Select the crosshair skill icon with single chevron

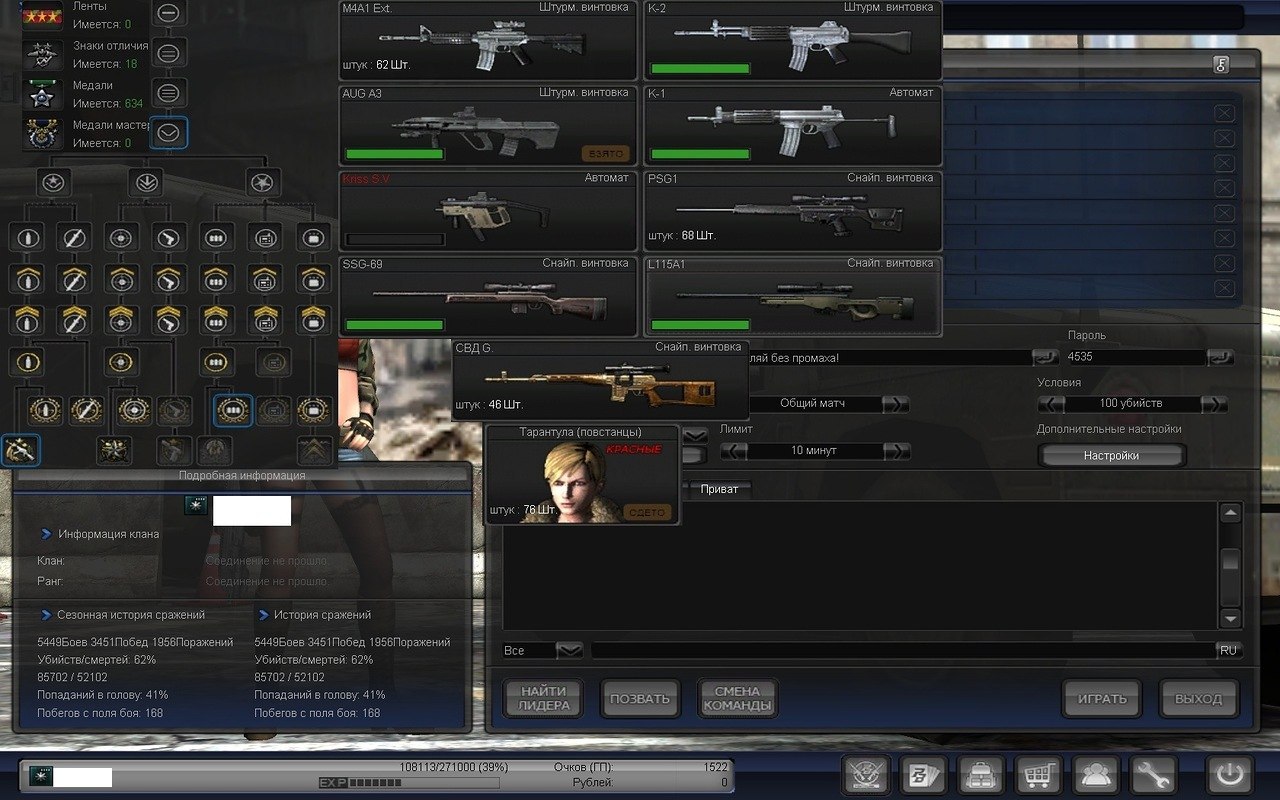(121, 279)
